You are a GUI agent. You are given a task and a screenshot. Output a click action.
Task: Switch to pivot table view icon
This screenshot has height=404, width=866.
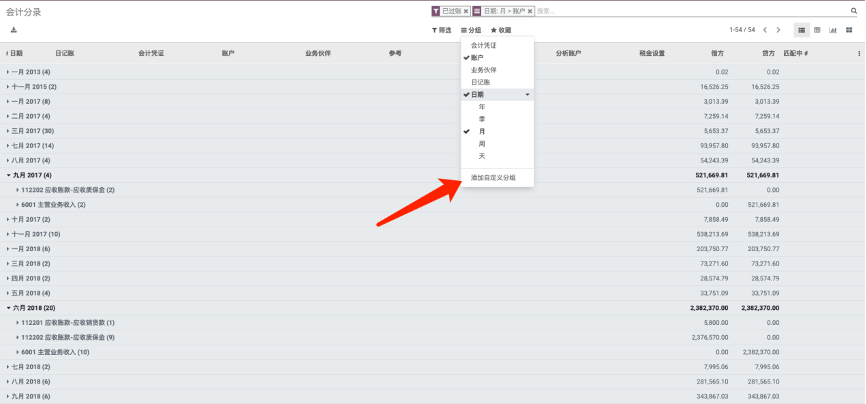[x=817, y=30]
